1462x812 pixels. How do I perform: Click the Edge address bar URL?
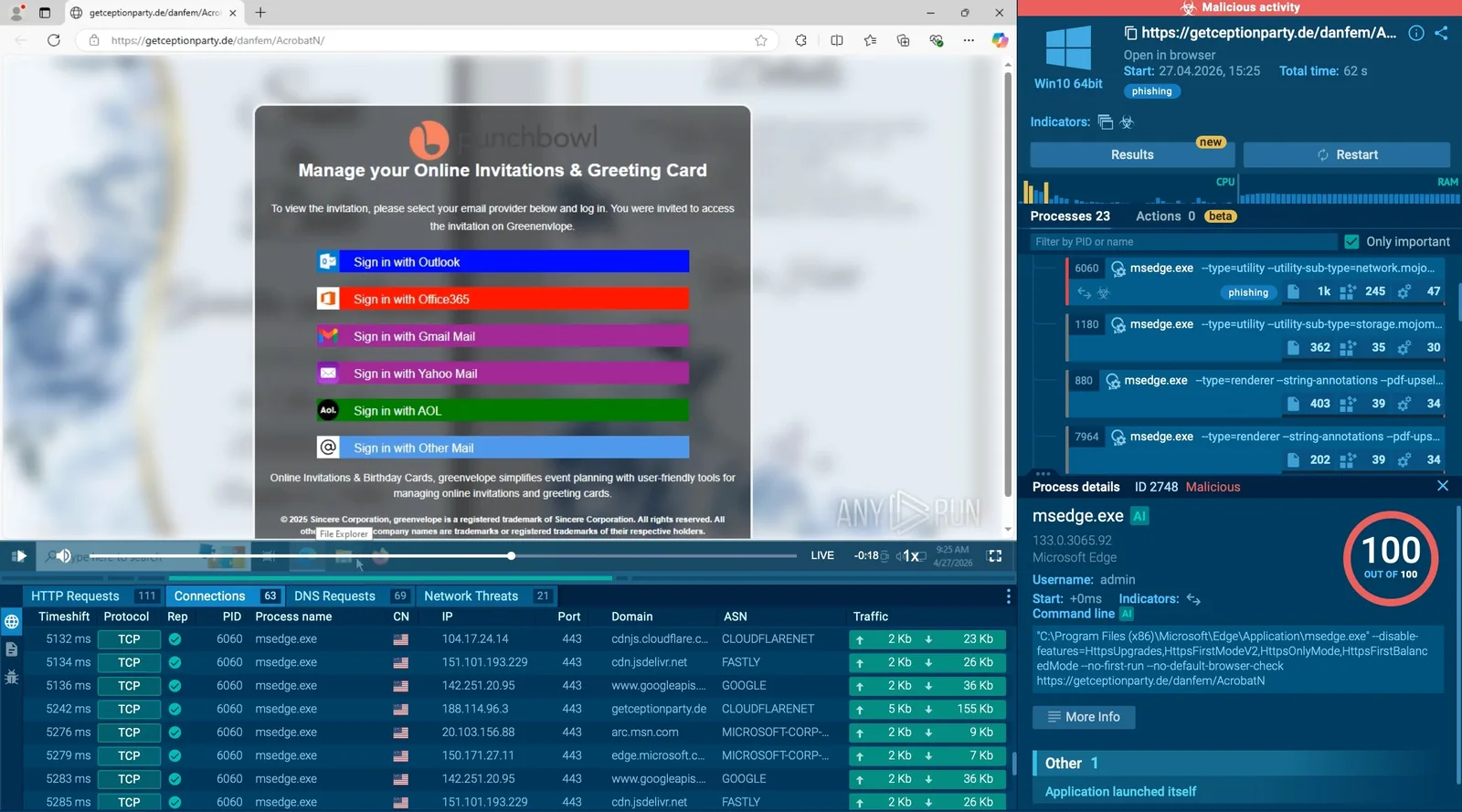(x=217, y=40)
